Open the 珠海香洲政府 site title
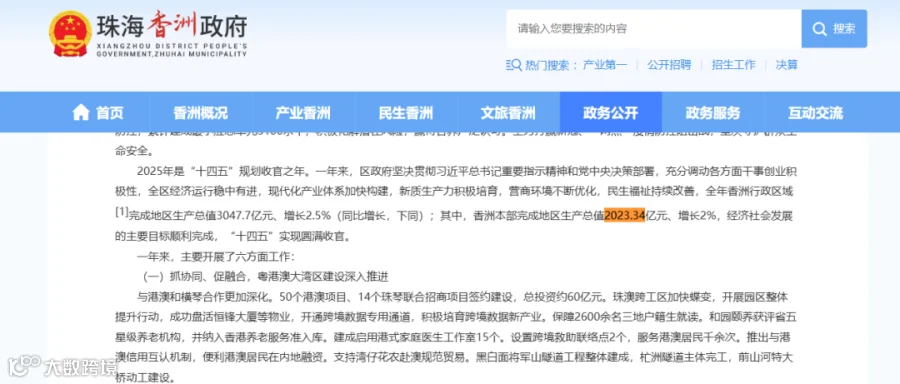Screen dimensions: 900x384 click(x=172, y=26)
